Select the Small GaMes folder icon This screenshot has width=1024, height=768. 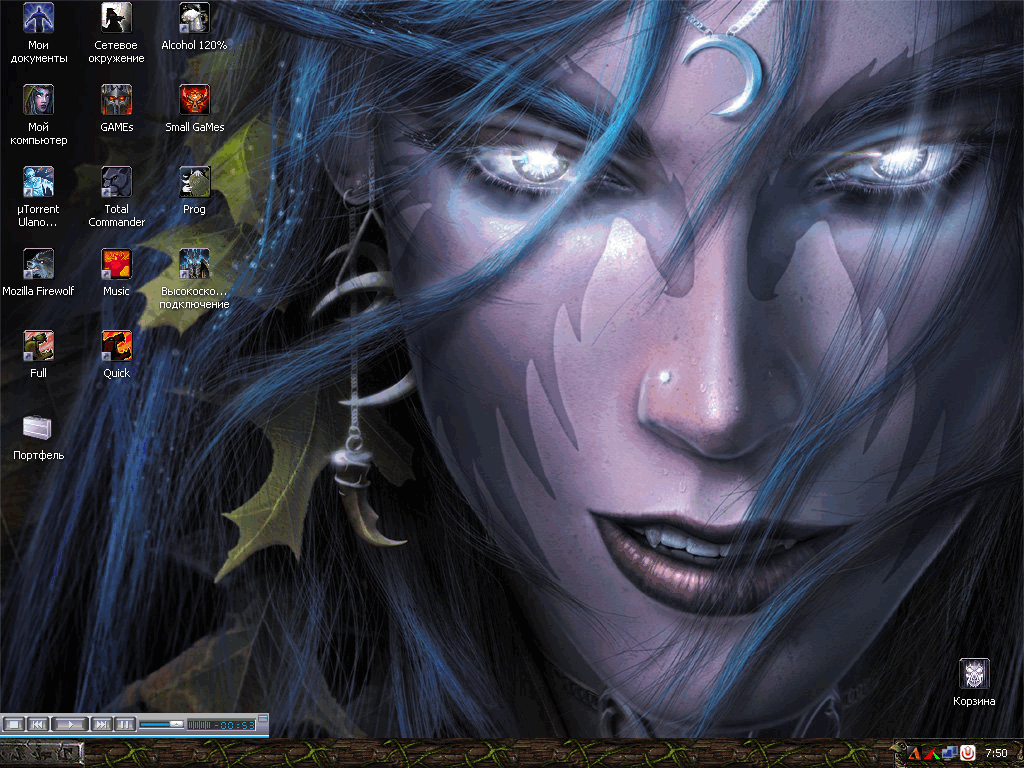194,100
